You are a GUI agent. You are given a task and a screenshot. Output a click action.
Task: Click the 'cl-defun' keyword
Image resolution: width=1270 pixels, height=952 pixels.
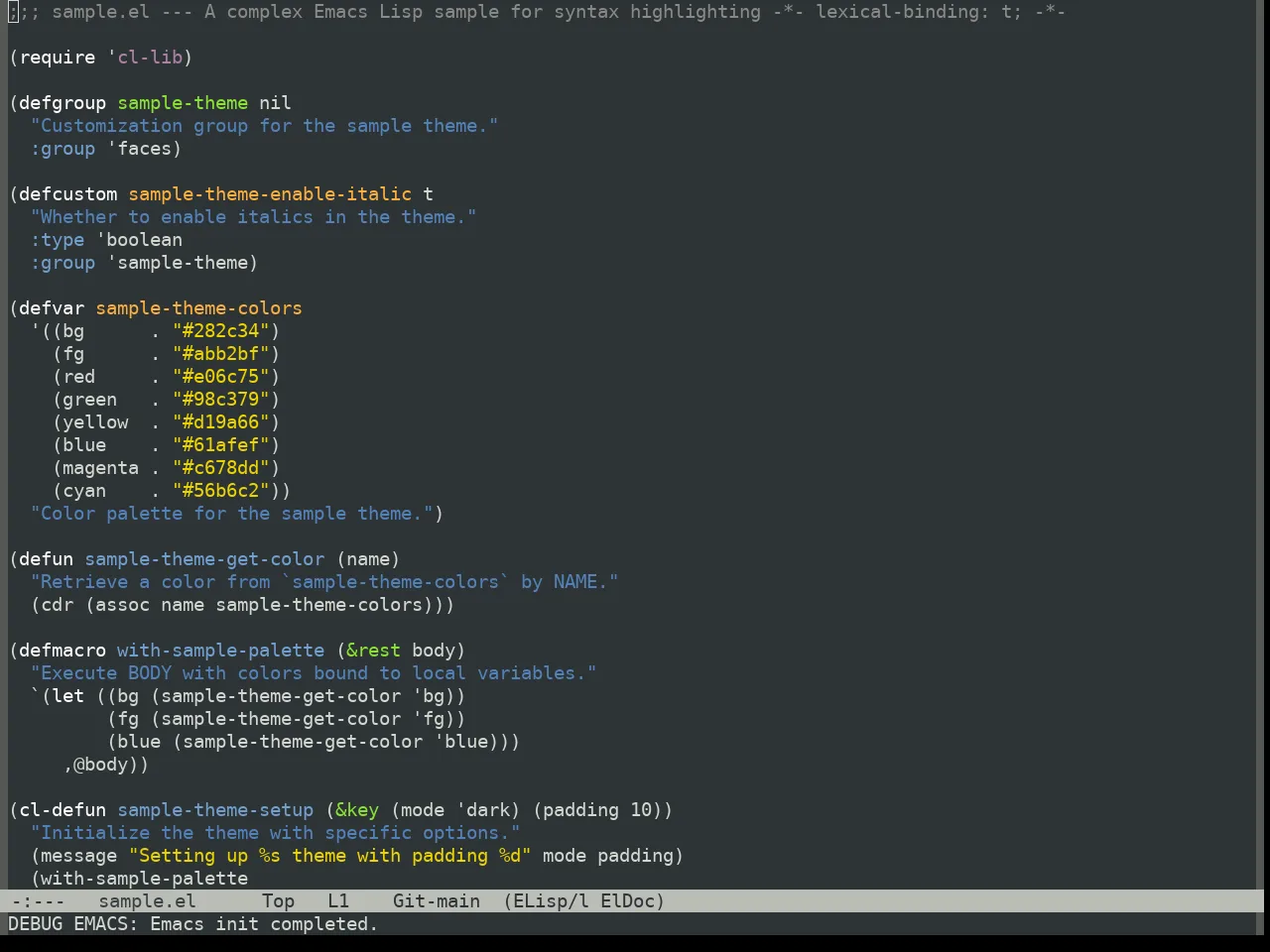point(63,810)
